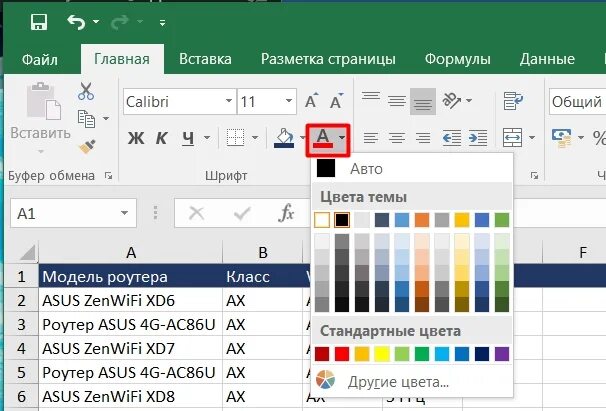Align text left
Screen dimensions: 606x411
(371, 138)
